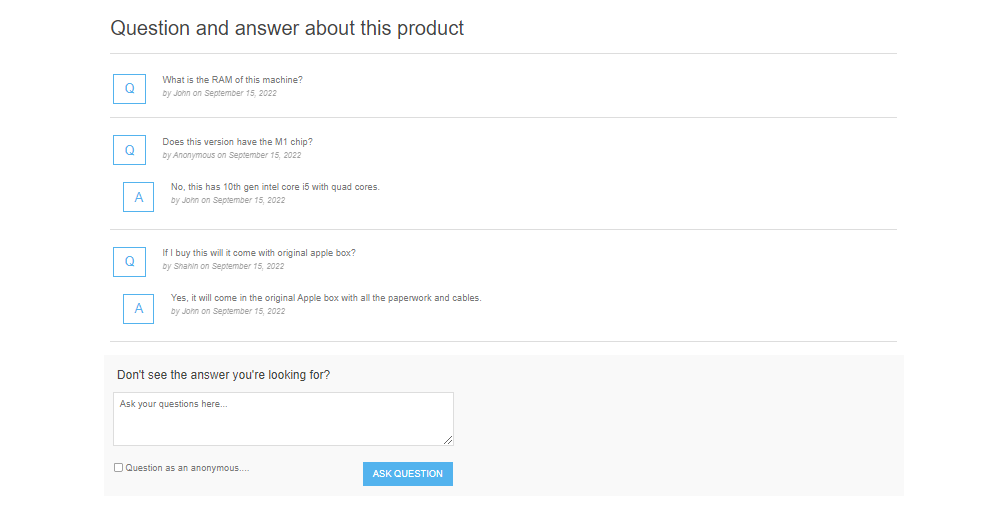Click the 'by Shahin' author line
The height and width of the screenshot is (527, 990).
coord(223,266)
